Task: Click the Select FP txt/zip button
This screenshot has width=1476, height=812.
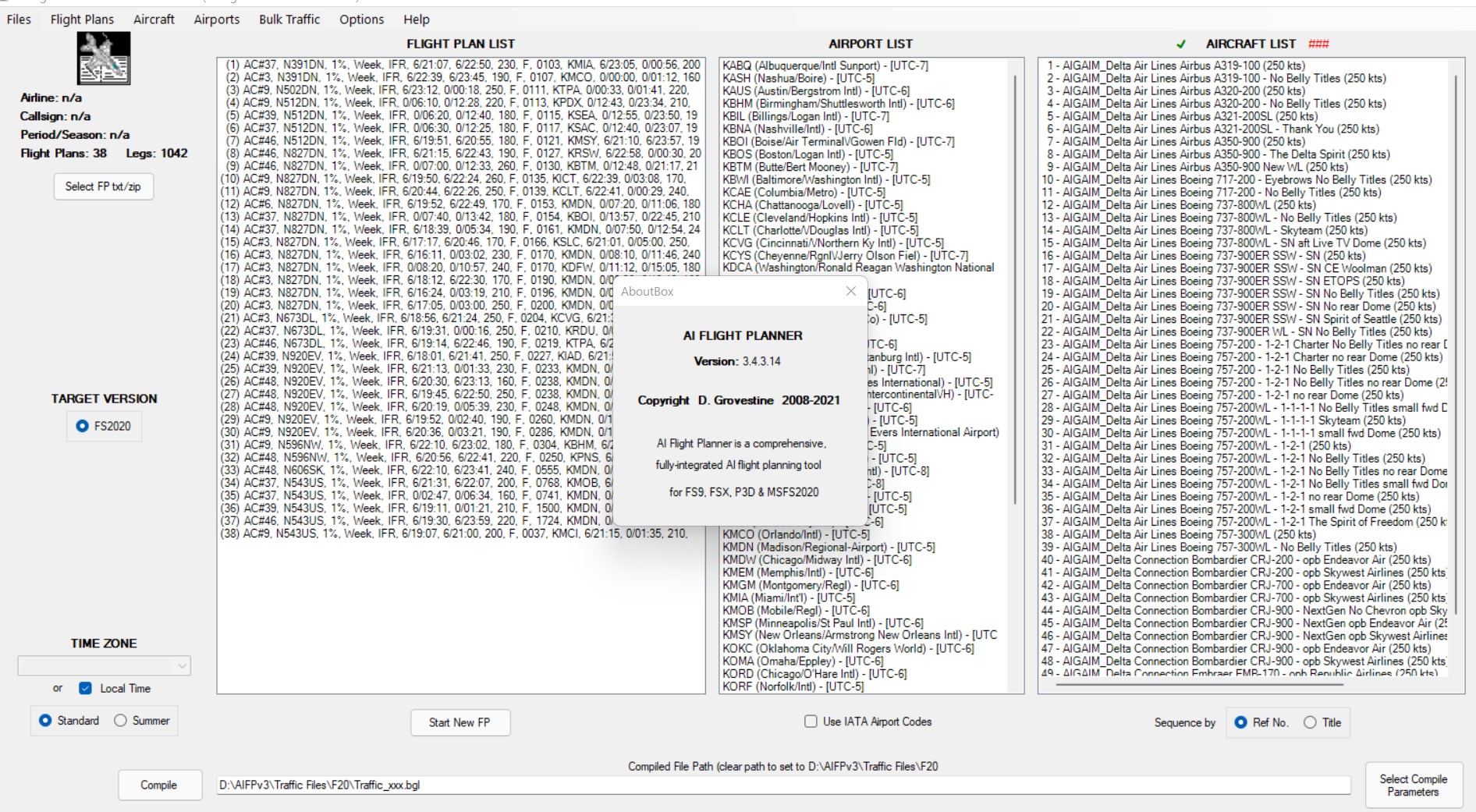Action: click(103, 186)
